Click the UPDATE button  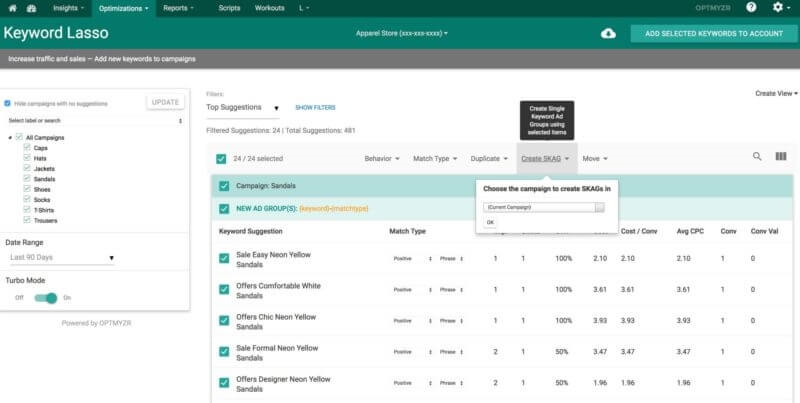[x=165, y=102]
